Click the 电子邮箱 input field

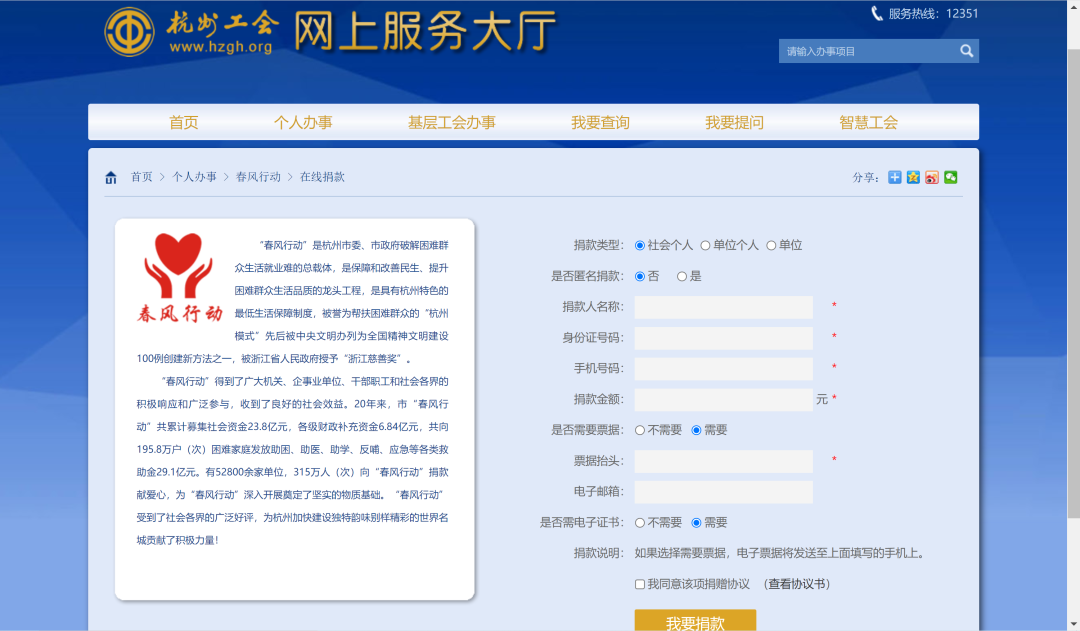coord(723,492)
